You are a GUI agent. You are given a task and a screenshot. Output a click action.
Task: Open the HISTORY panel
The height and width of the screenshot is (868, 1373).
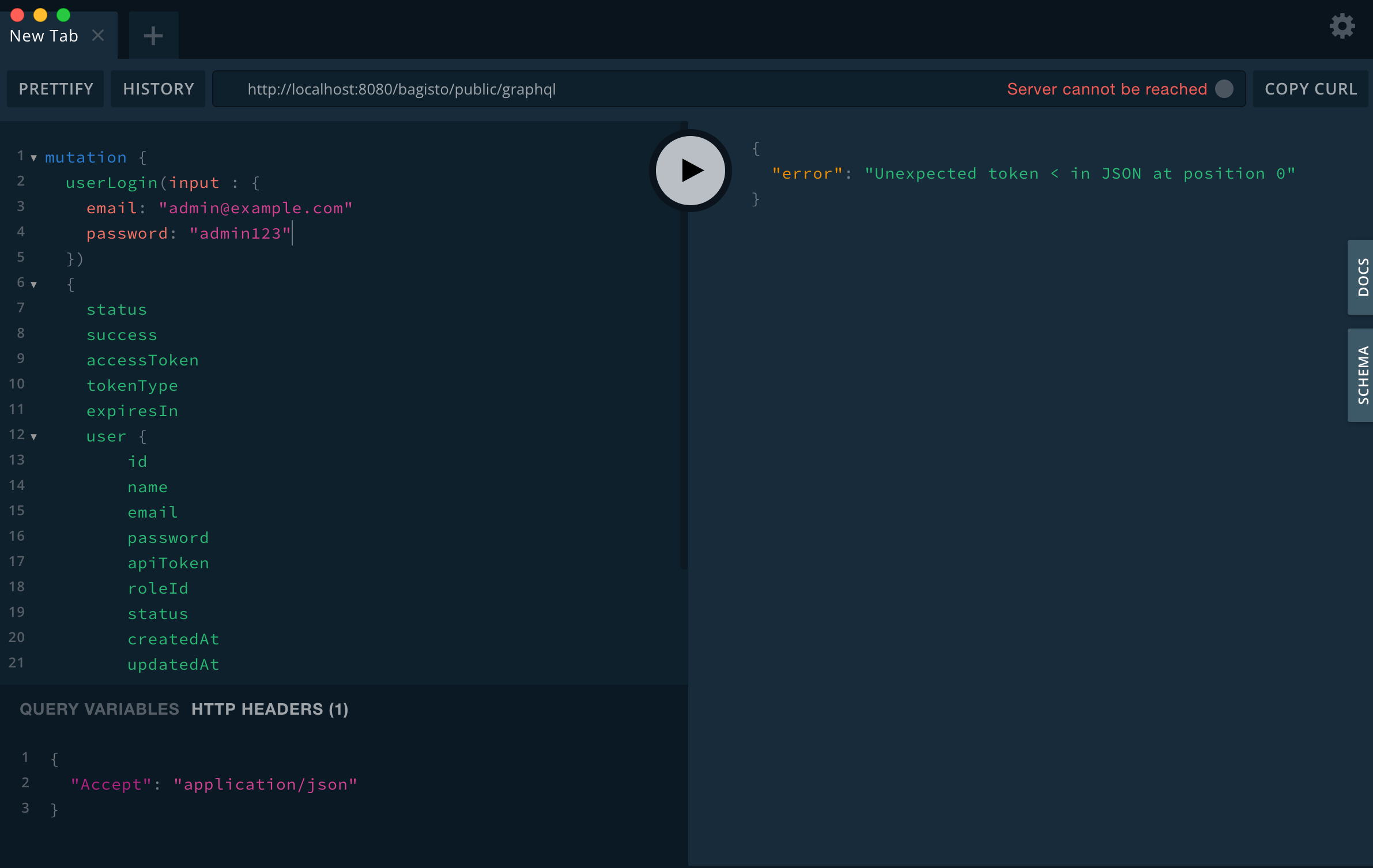[x=158, y=89]
